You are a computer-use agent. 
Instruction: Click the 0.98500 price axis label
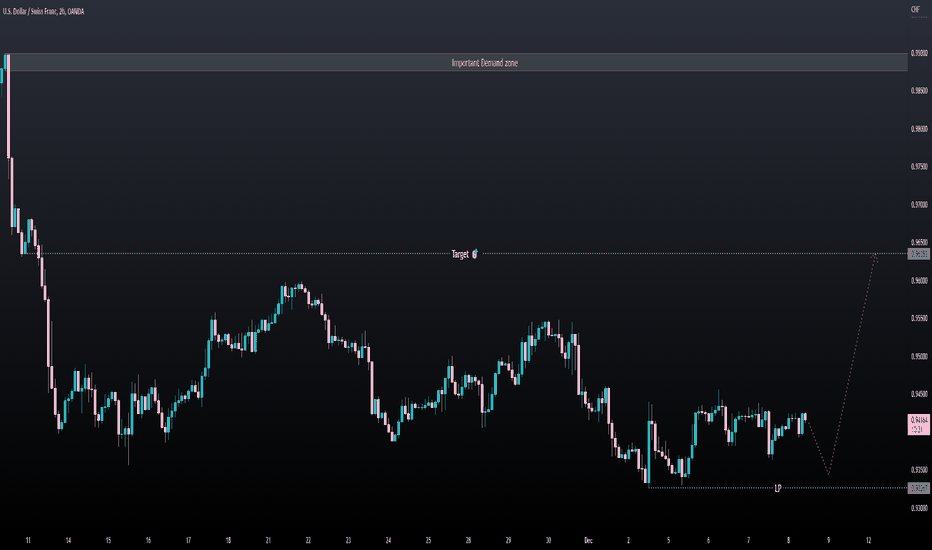pyautogui.click(x=919, y=91)
